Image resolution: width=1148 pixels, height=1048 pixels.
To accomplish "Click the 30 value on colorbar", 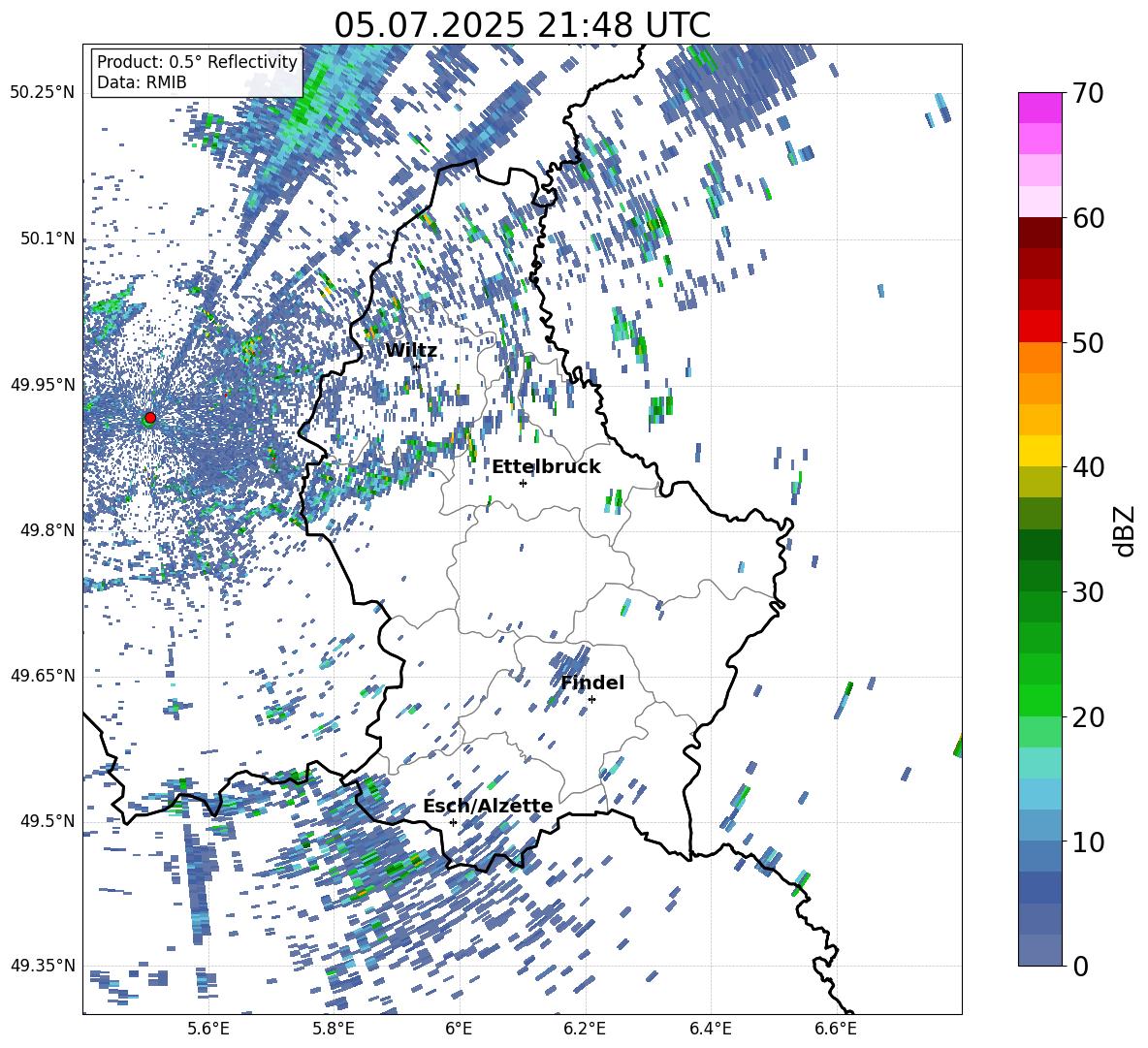I will tap(1088, 591).
